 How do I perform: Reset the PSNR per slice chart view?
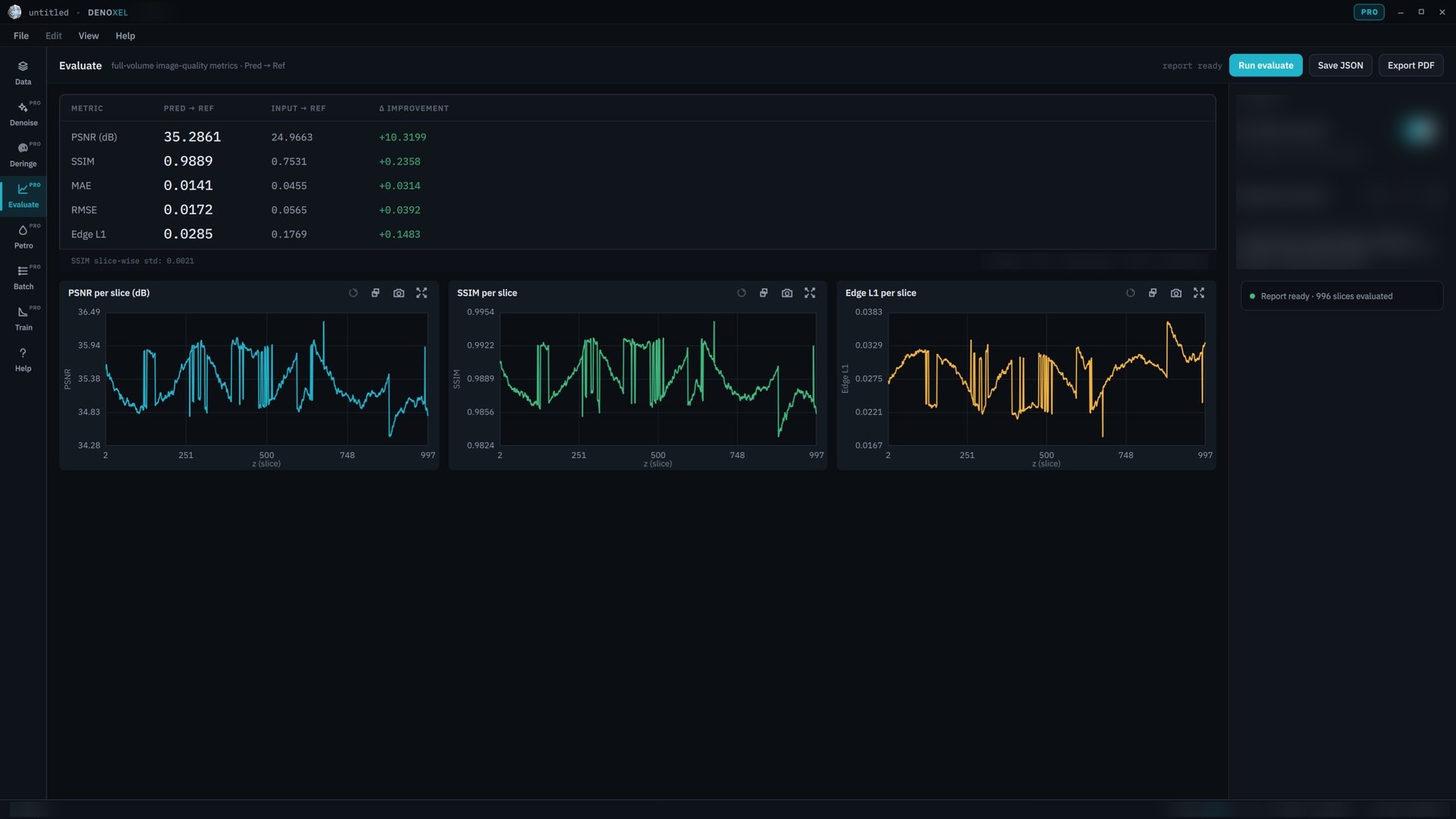353,293
